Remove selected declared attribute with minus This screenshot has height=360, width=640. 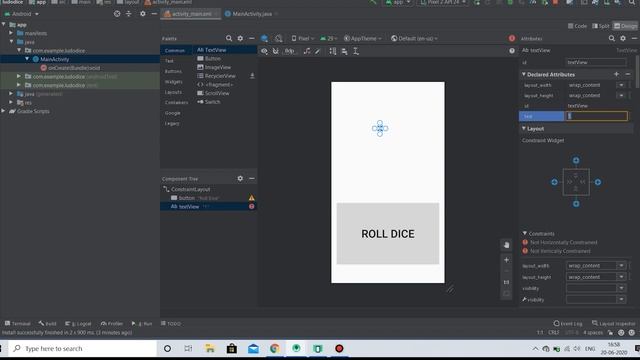(628, 74)
